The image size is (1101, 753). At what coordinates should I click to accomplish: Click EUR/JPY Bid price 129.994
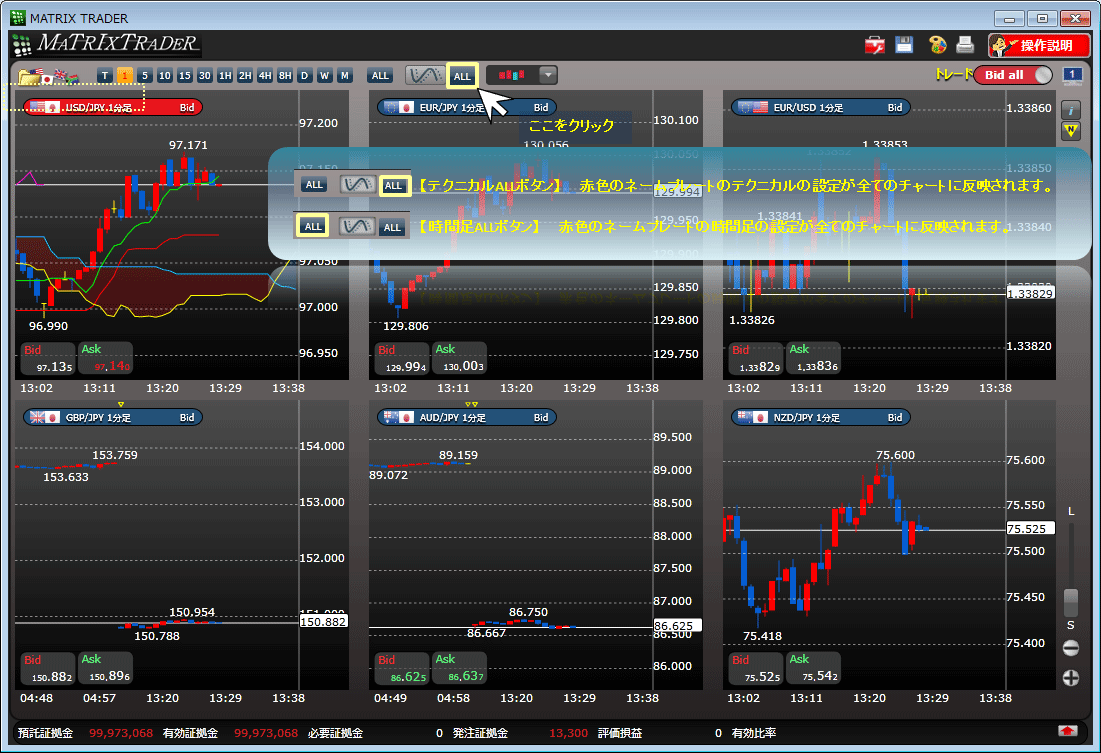401,359
